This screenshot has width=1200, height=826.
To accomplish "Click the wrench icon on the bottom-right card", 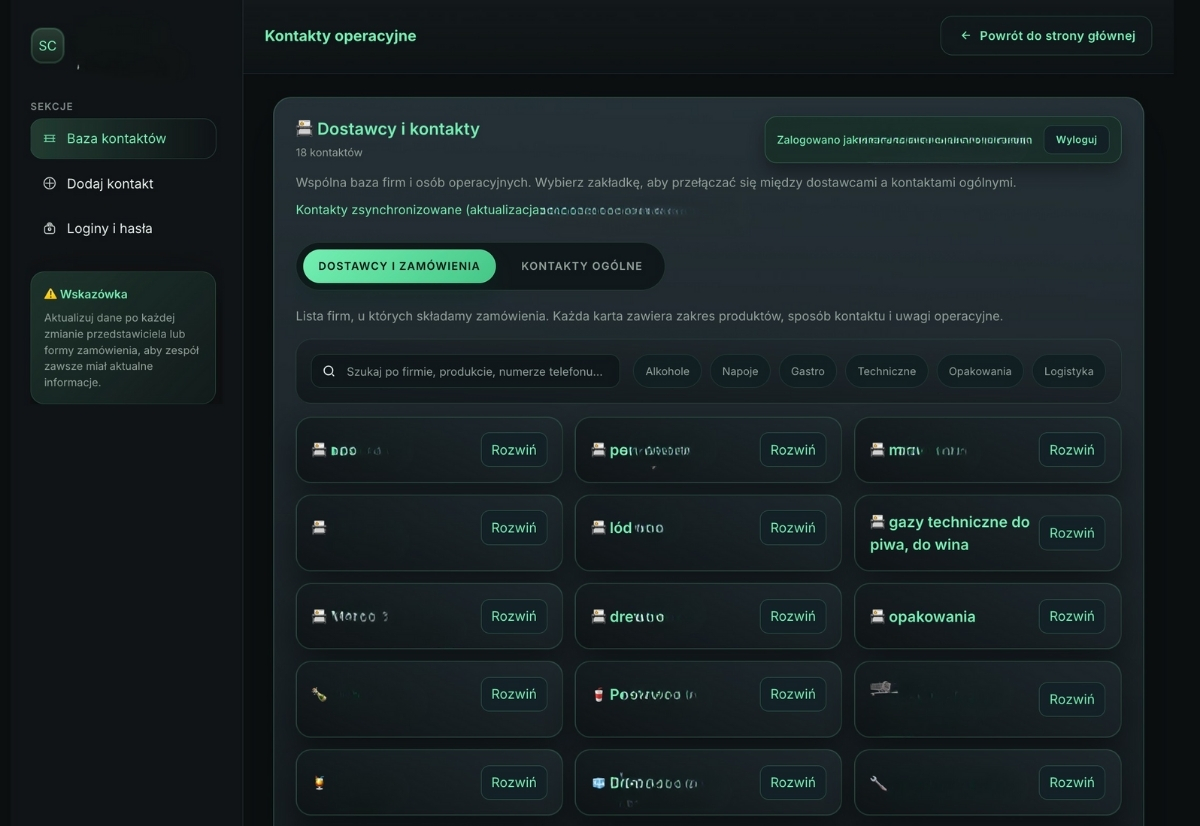I will (876, 782).
